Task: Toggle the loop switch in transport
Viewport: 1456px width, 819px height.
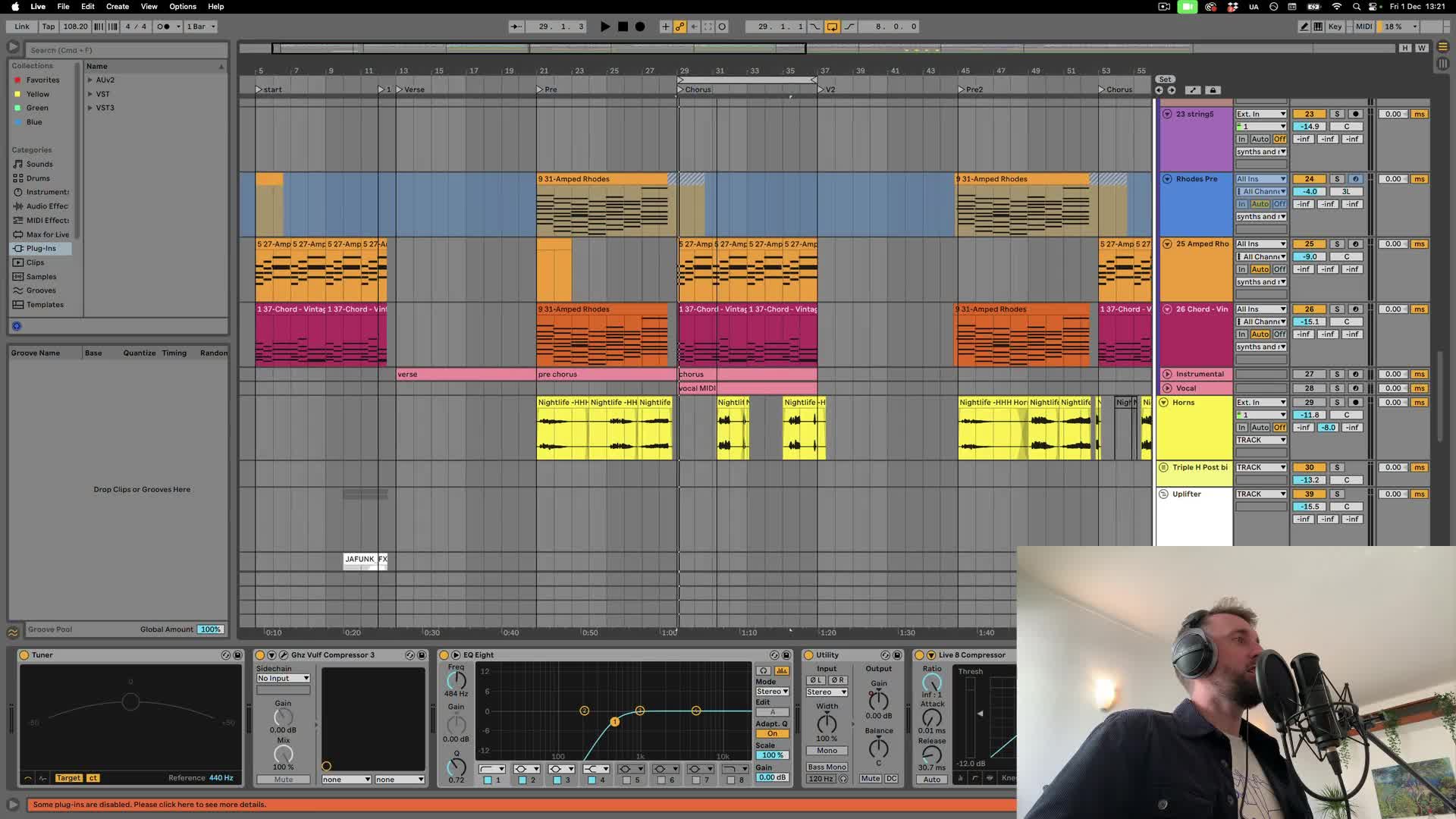Action: point(832,27)
